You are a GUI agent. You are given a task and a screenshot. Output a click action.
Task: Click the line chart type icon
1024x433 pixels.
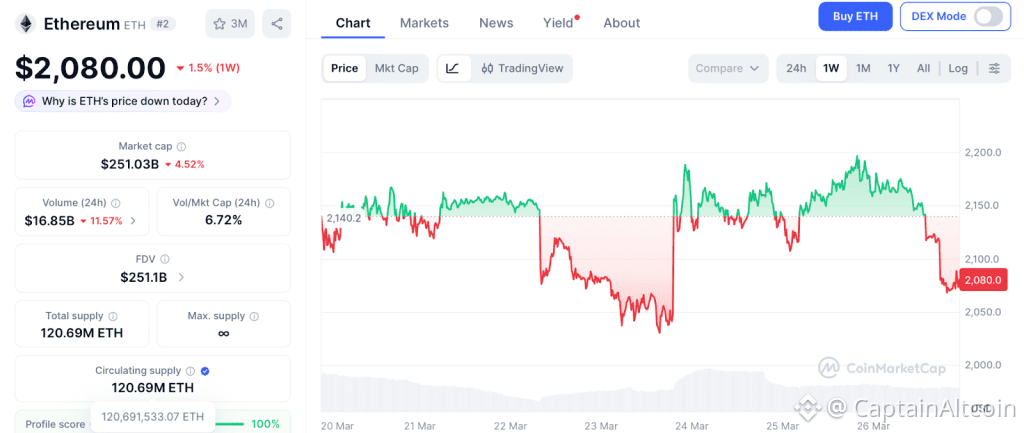(x=453, y=68)
